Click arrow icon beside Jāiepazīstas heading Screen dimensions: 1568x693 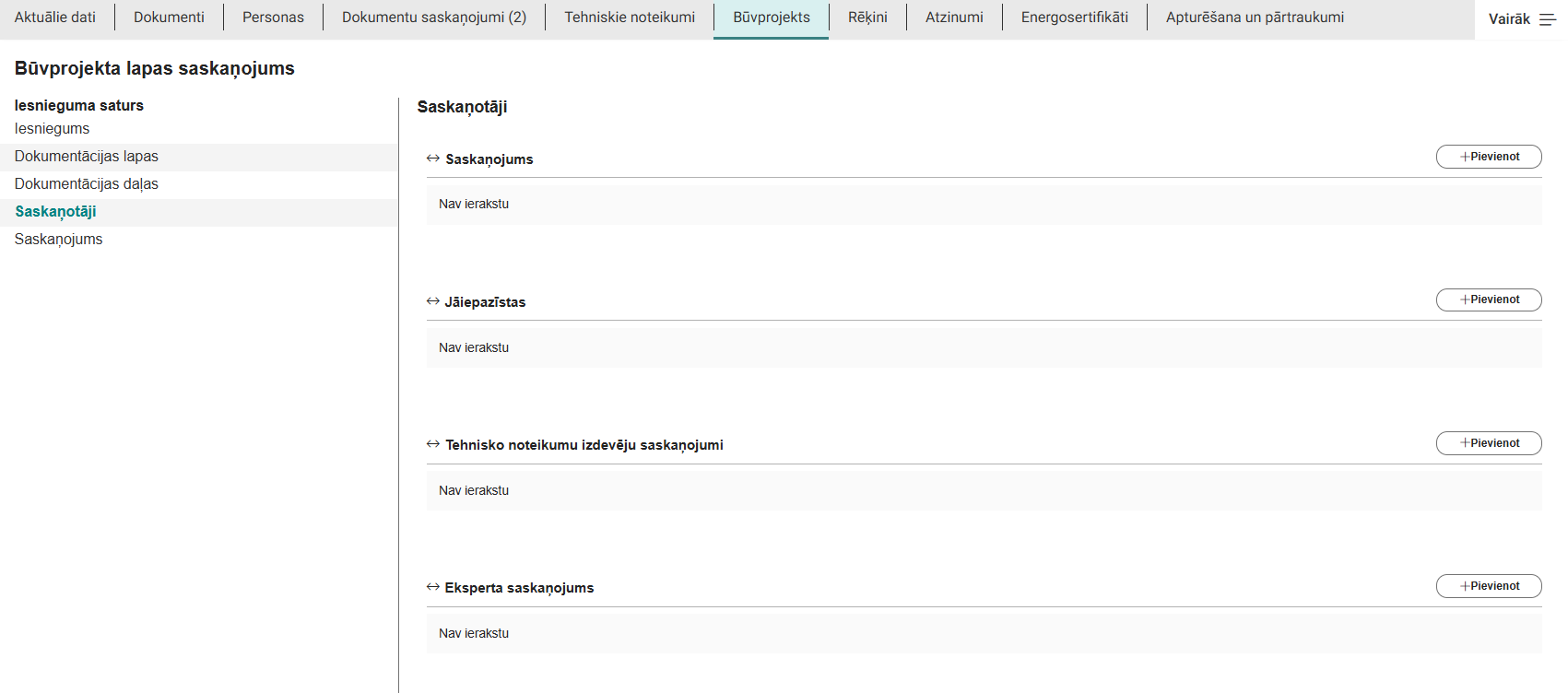pos(432,301)
